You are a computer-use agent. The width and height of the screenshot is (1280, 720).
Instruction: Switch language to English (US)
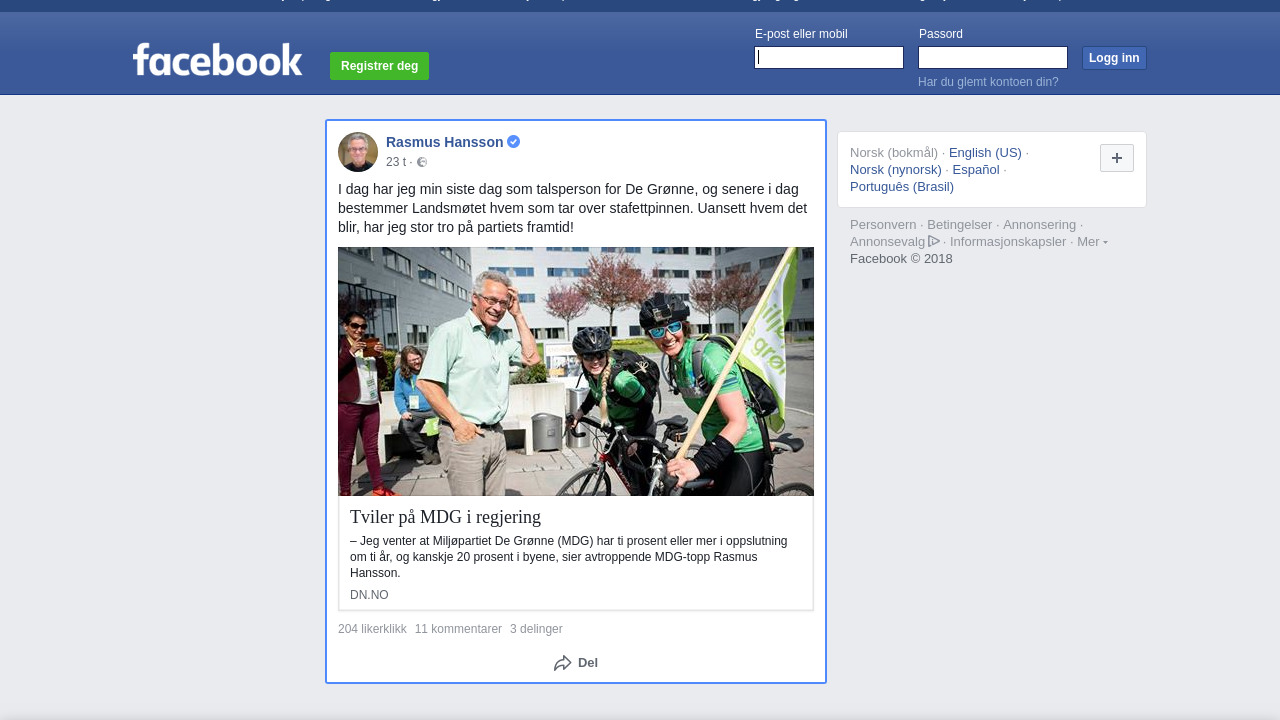(985, 153)
